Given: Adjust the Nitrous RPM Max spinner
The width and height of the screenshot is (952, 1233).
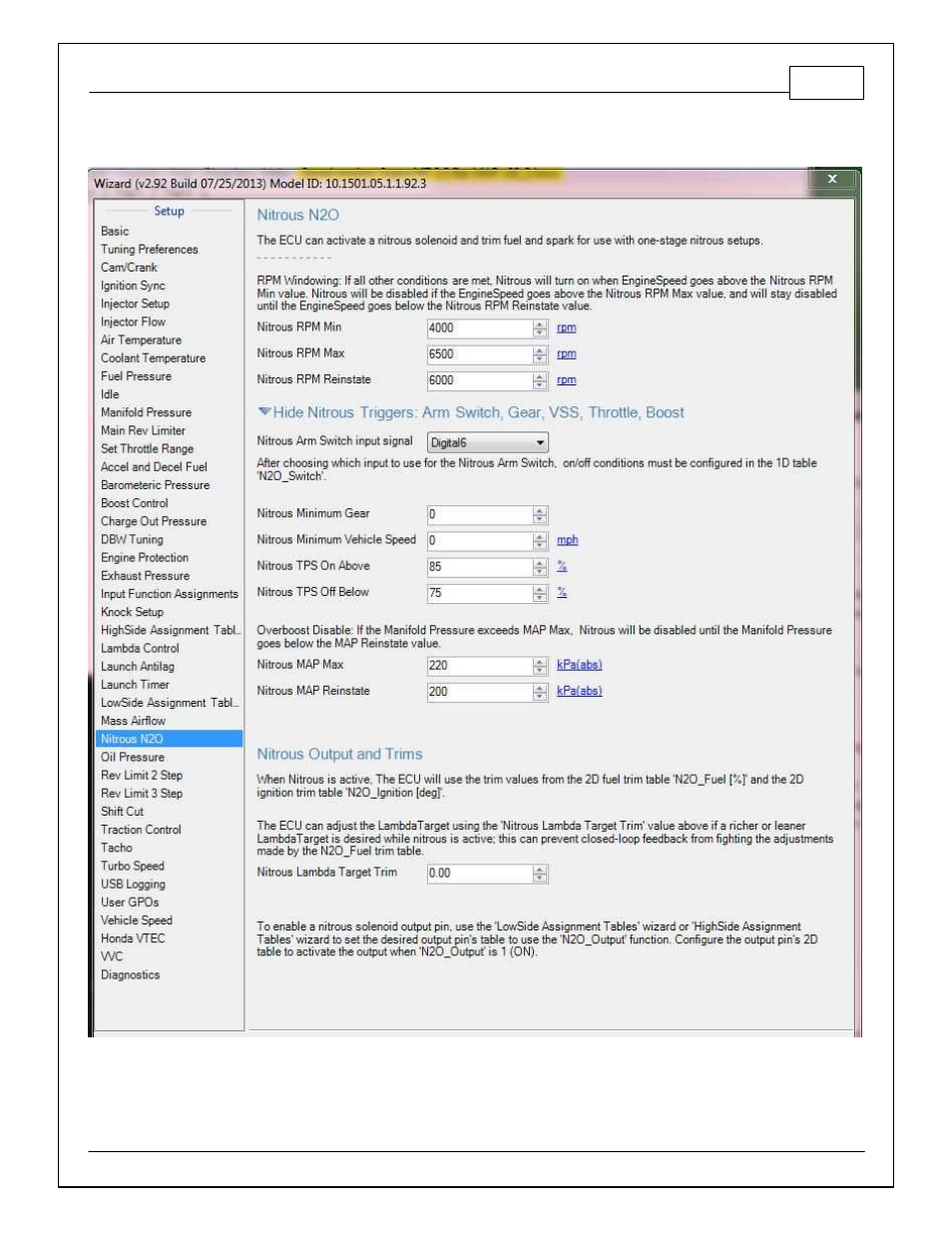Looking at the screenshot, I should (x=540, y=354).
